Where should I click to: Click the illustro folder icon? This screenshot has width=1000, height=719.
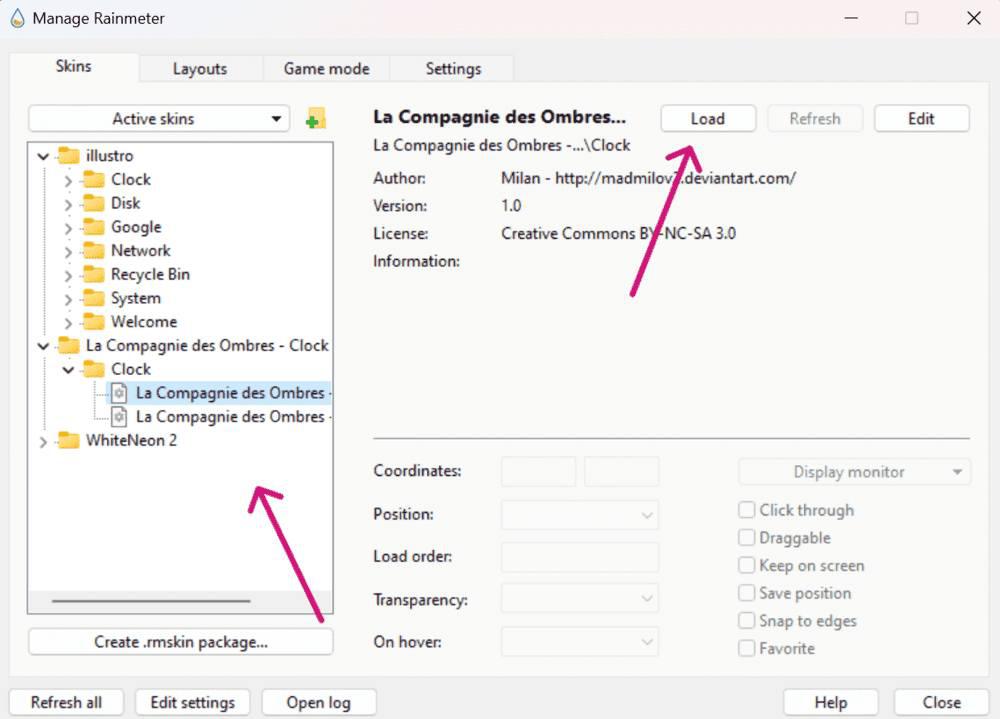coord(69,155)
